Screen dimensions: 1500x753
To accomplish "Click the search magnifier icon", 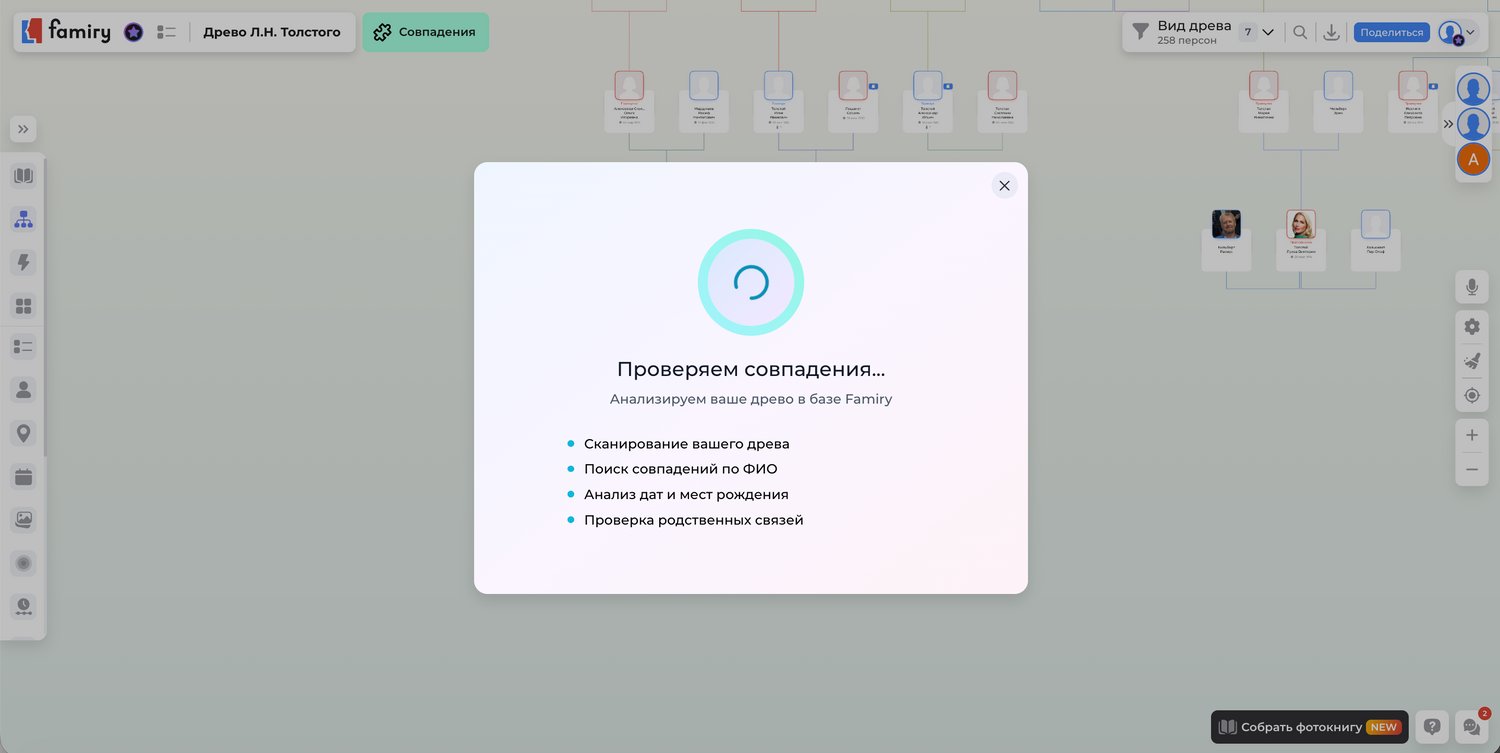I will (1299, 32).
